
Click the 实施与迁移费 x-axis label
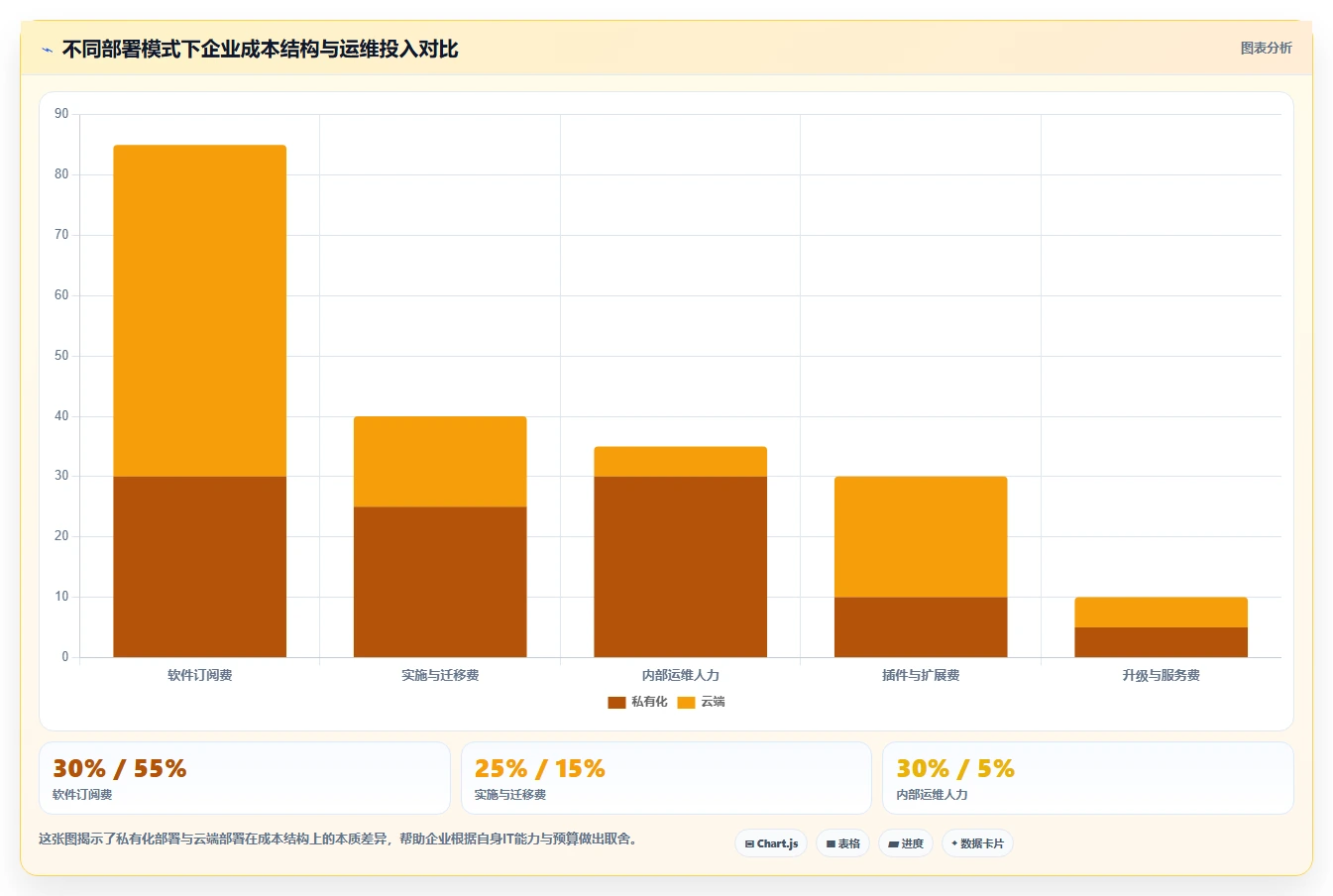click(440, 675)
